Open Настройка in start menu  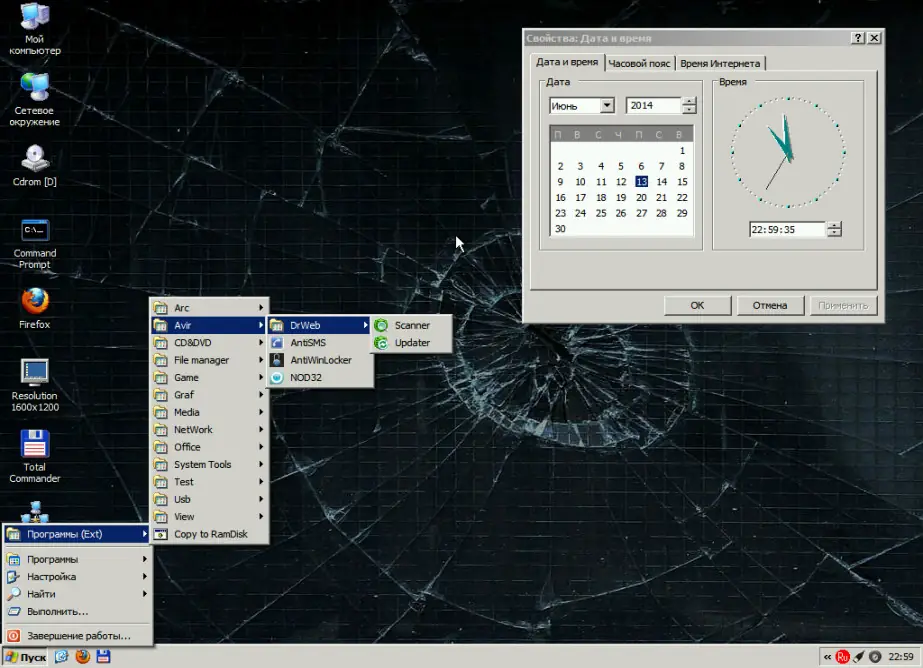point(77,576)
